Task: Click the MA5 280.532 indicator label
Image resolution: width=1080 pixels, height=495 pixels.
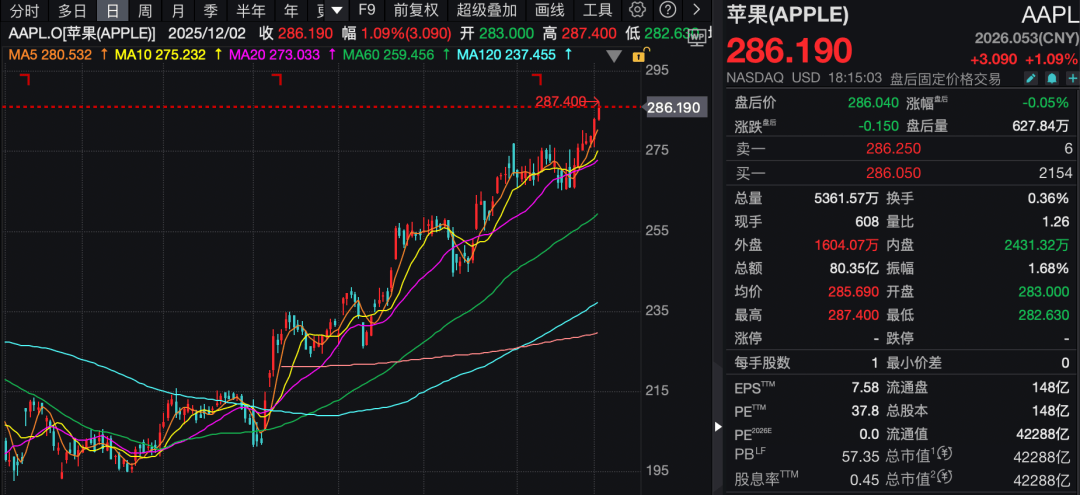Action: [50, 55]
